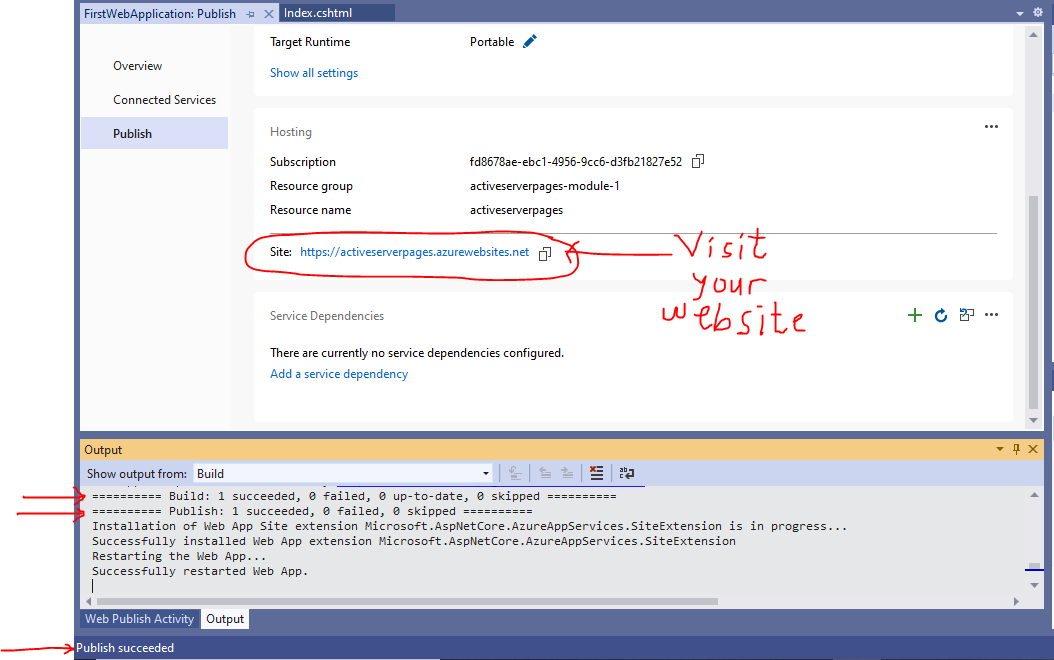Click the Successfully restarted Web App line

pyautogui.click(x=200, y=571)
